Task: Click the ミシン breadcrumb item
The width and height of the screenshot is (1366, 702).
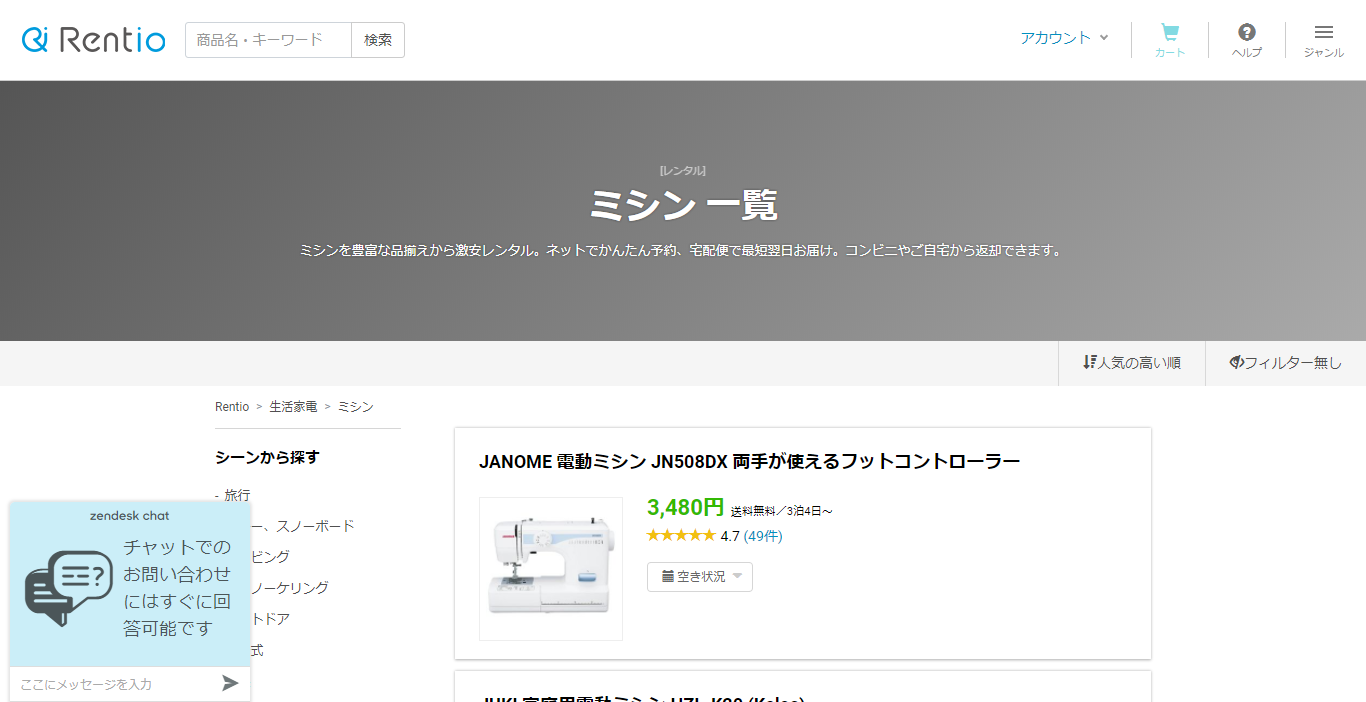Action: tap(355, 407)
